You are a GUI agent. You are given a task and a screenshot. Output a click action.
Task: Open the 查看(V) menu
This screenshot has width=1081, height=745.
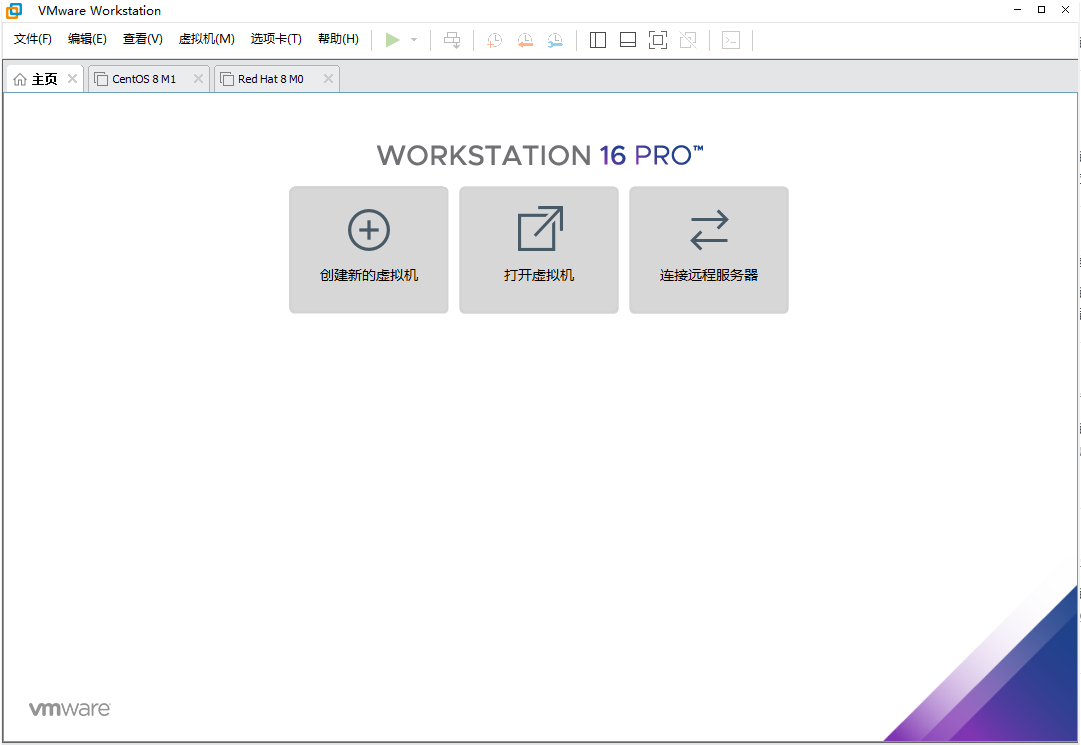[x=143, y=39]
